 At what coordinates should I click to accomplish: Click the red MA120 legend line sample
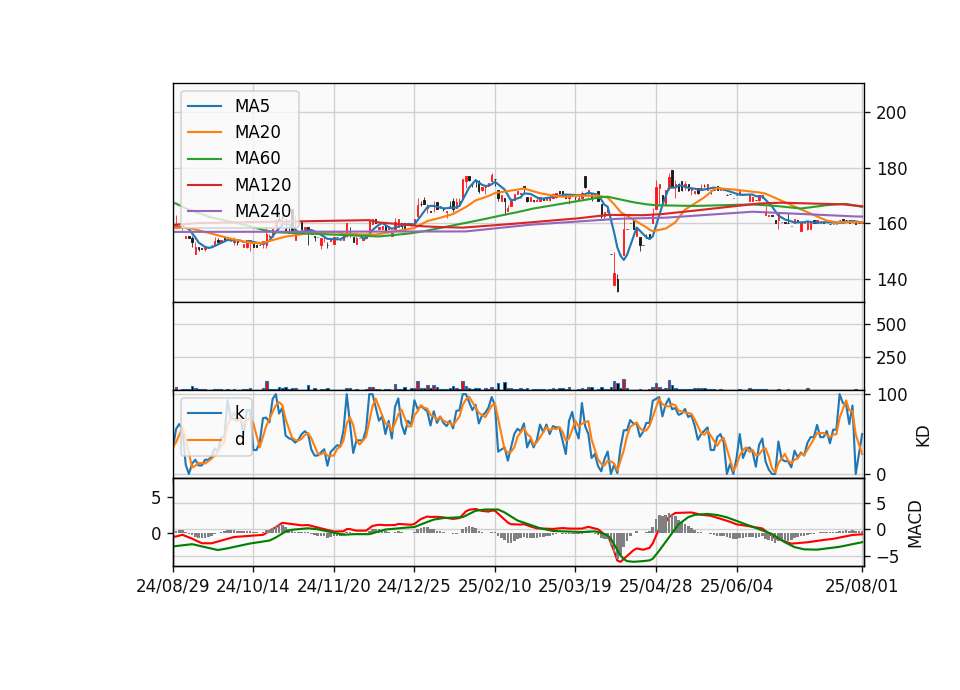[x=204, y=185]
